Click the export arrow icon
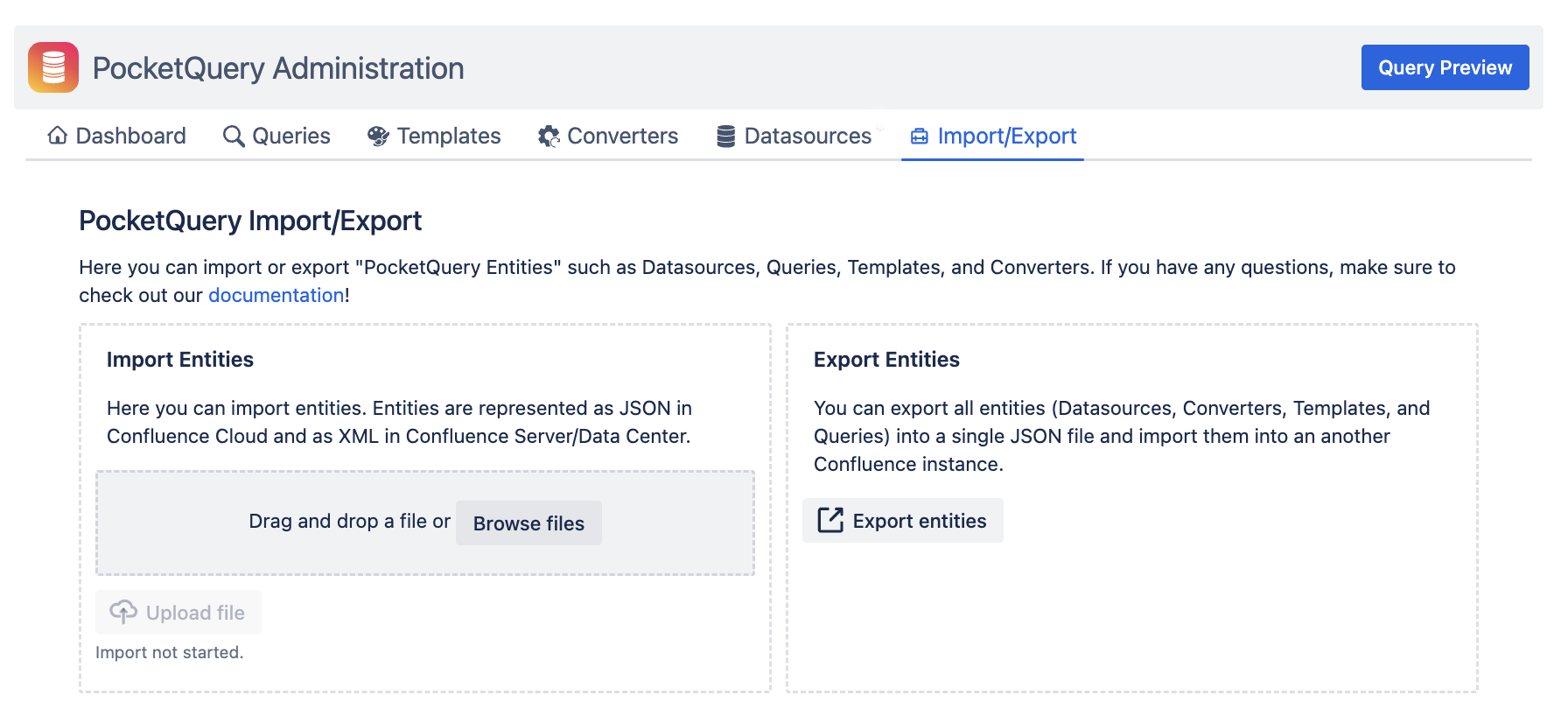The height and width of the screenshot is (723, 1568). 829,521
